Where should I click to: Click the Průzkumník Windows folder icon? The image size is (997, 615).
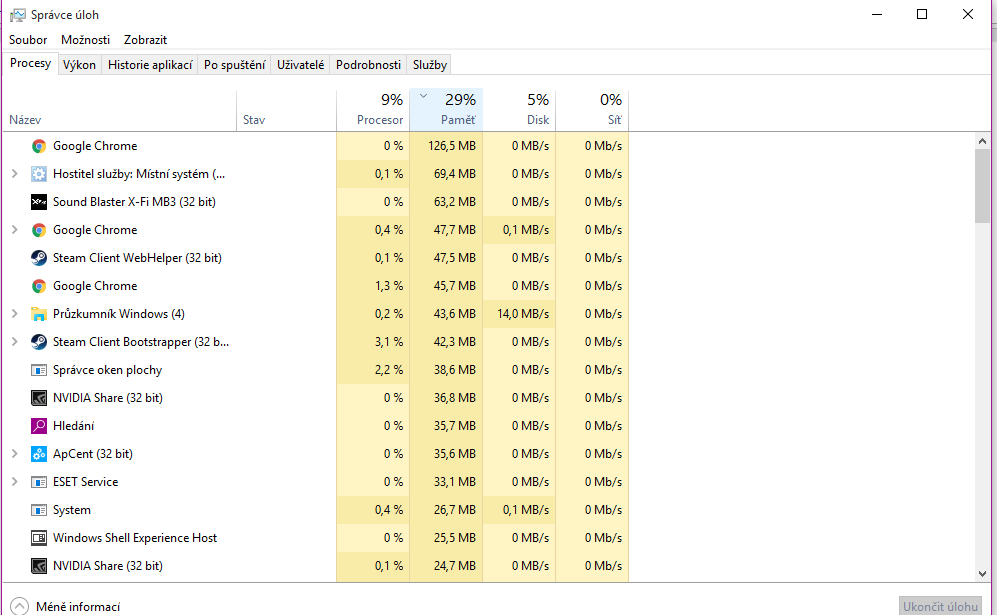pos(39,314)
